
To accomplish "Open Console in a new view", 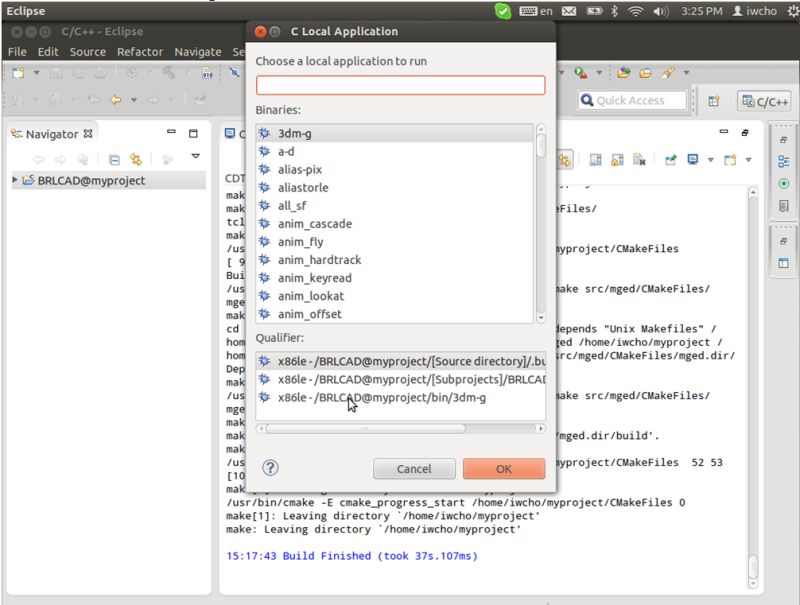I will pos(731,158).
